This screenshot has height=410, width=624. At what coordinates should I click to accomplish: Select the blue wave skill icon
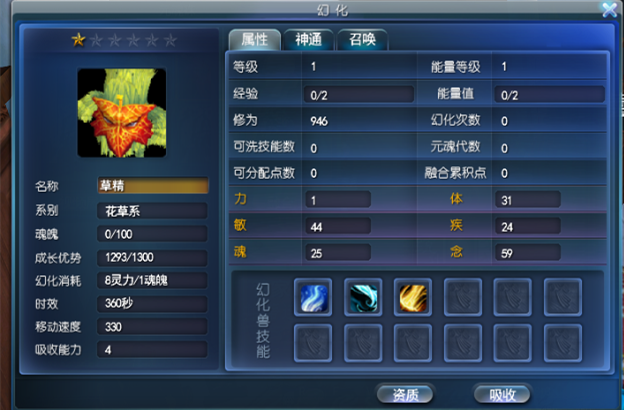[x=313, y=297]
